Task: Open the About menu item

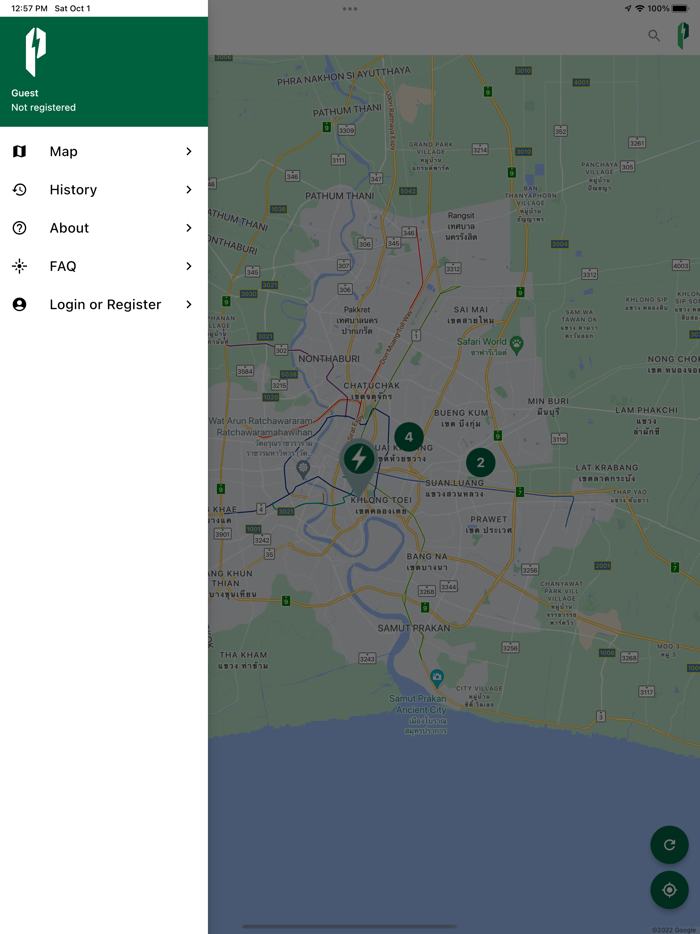Action: click(x=104, y=228)
